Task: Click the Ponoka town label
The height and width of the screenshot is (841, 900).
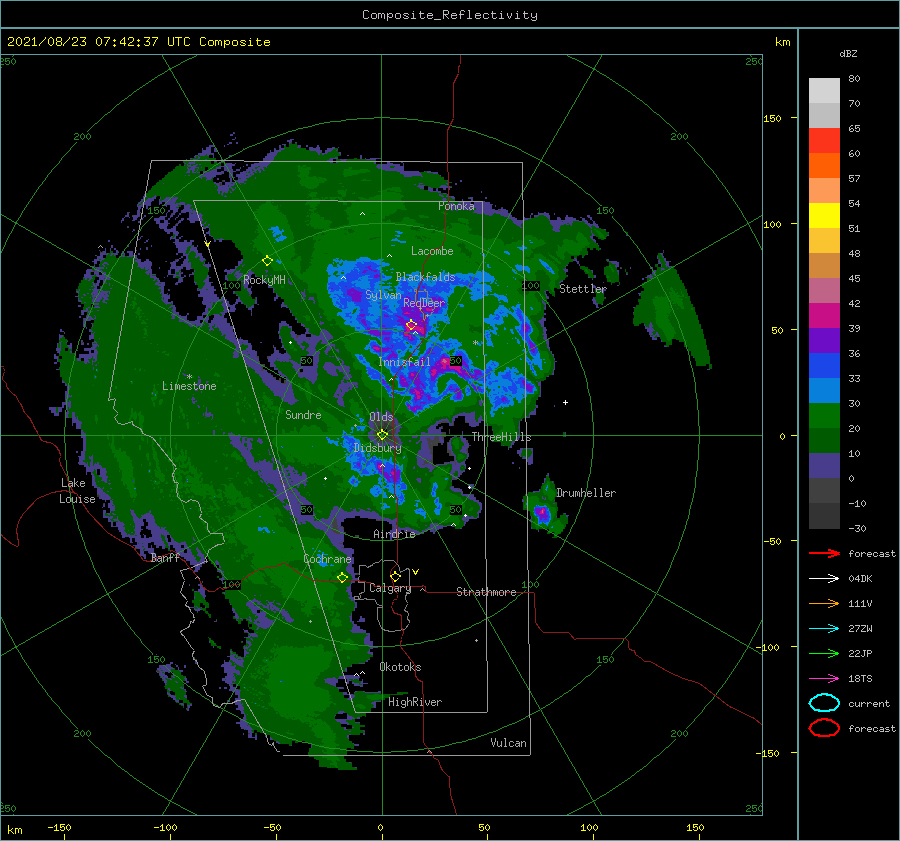Action: [456, 206]
